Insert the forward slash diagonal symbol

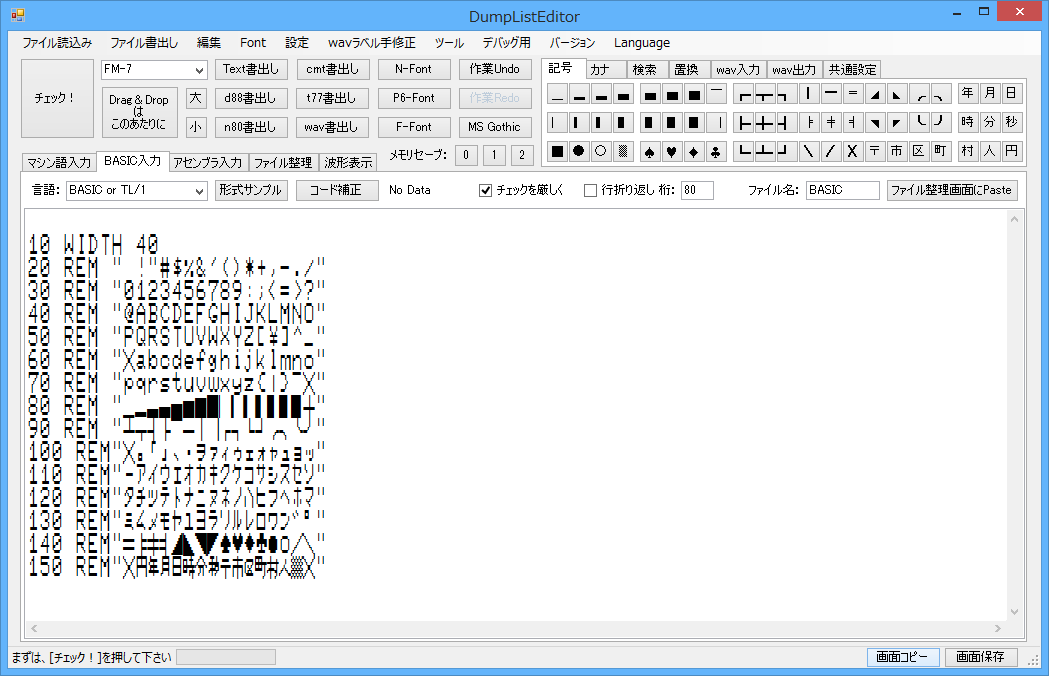coord(830,151)
